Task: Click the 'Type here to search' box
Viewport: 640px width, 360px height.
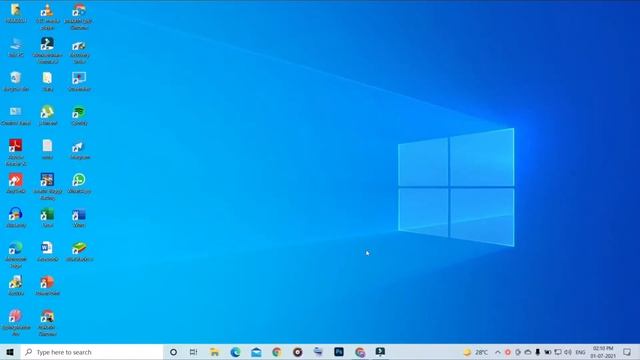Action: [92, 352]
